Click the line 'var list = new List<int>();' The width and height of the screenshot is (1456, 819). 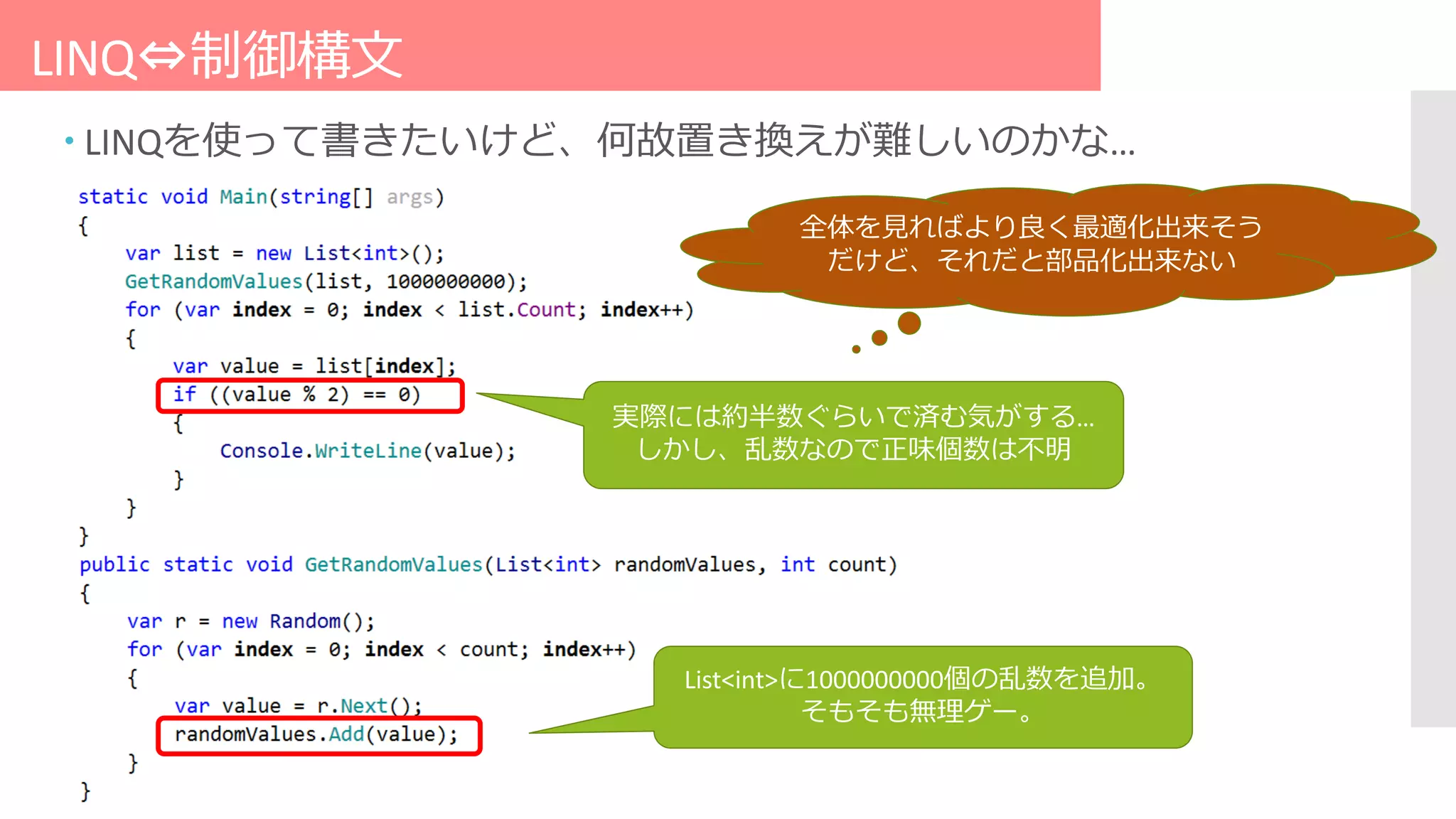coord(285,253)
